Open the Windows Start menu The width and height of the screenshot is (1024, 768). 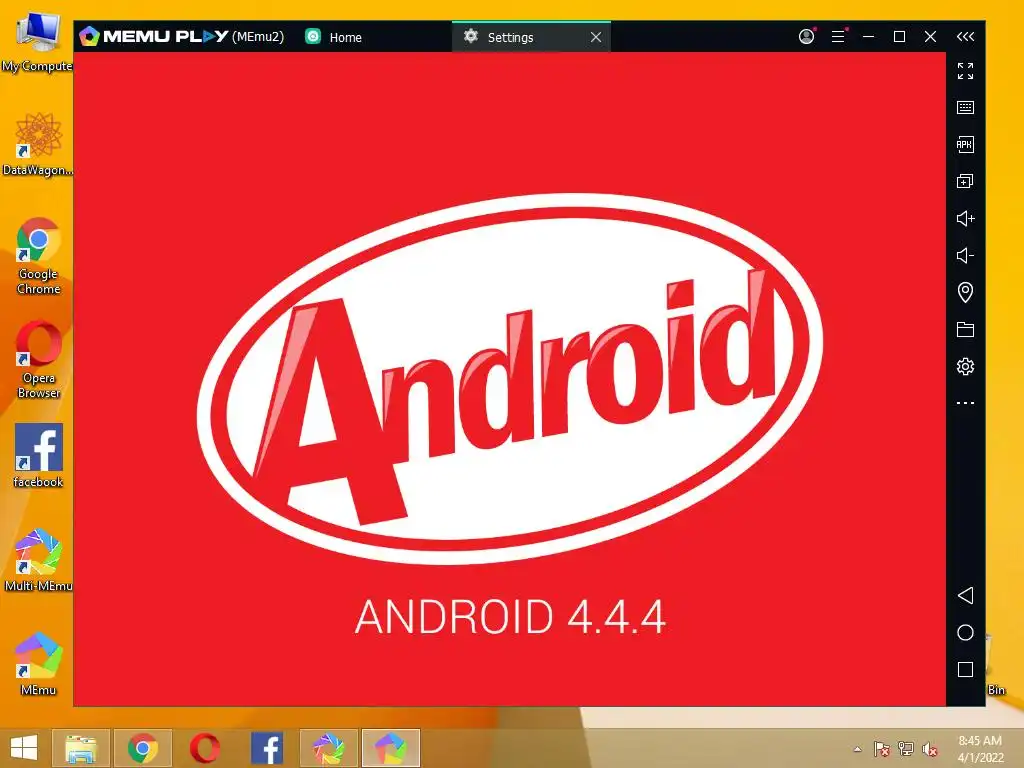click(x=24, y=748)
